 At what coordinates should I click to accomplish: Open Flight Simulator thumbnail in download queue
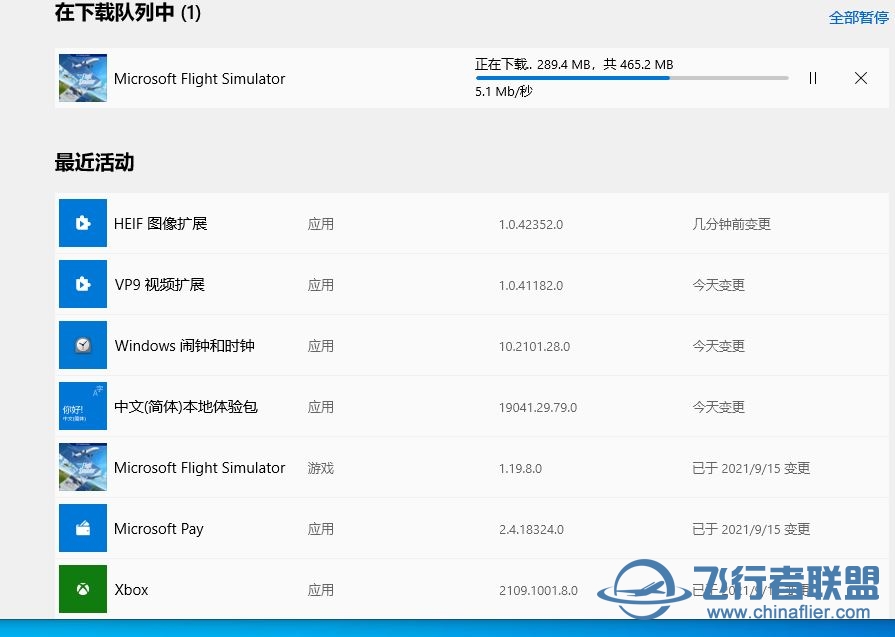tap(83, 78)
